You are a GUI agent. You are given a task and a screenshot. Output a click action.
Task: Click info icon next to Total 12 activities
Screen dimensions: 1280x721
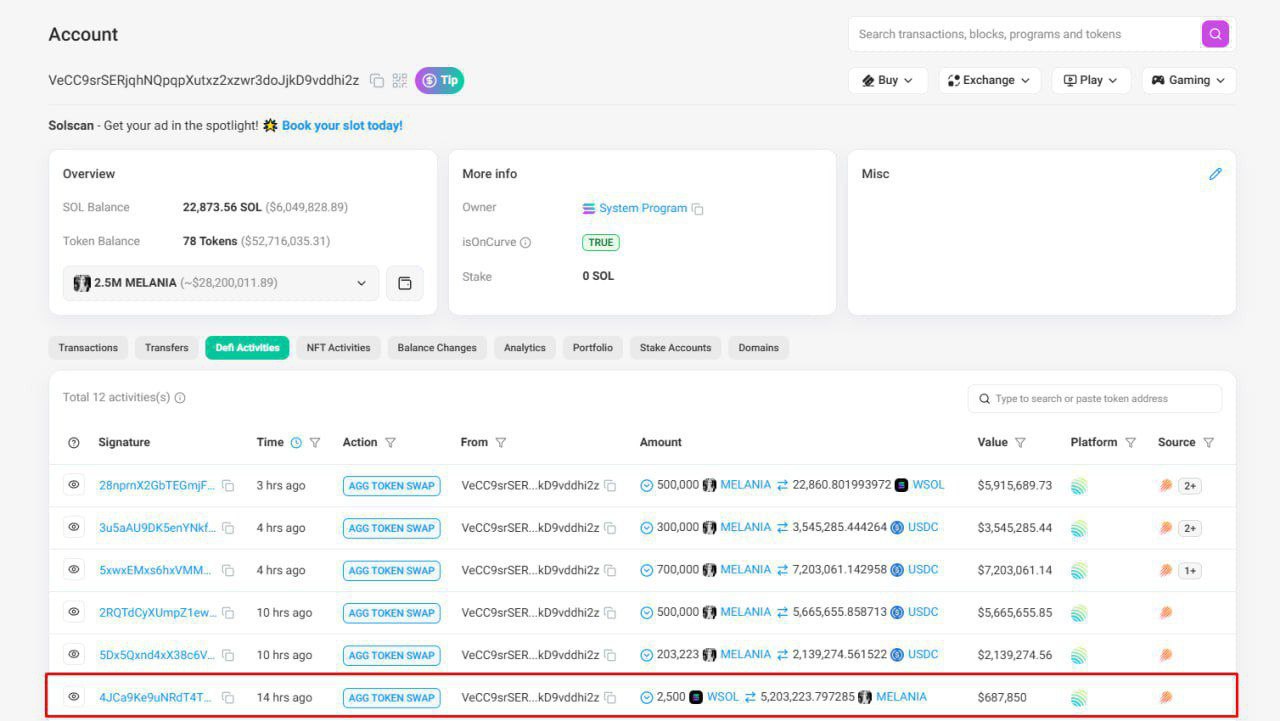click(180, 398)
